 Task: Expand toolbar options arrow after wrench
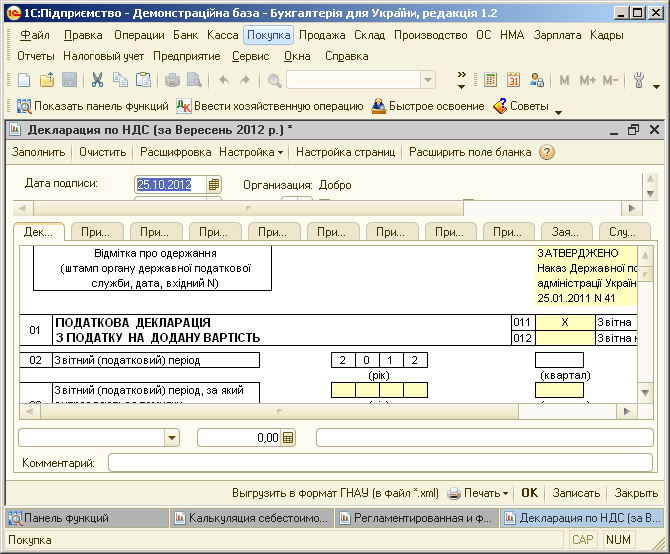click(x=656, y=87)
